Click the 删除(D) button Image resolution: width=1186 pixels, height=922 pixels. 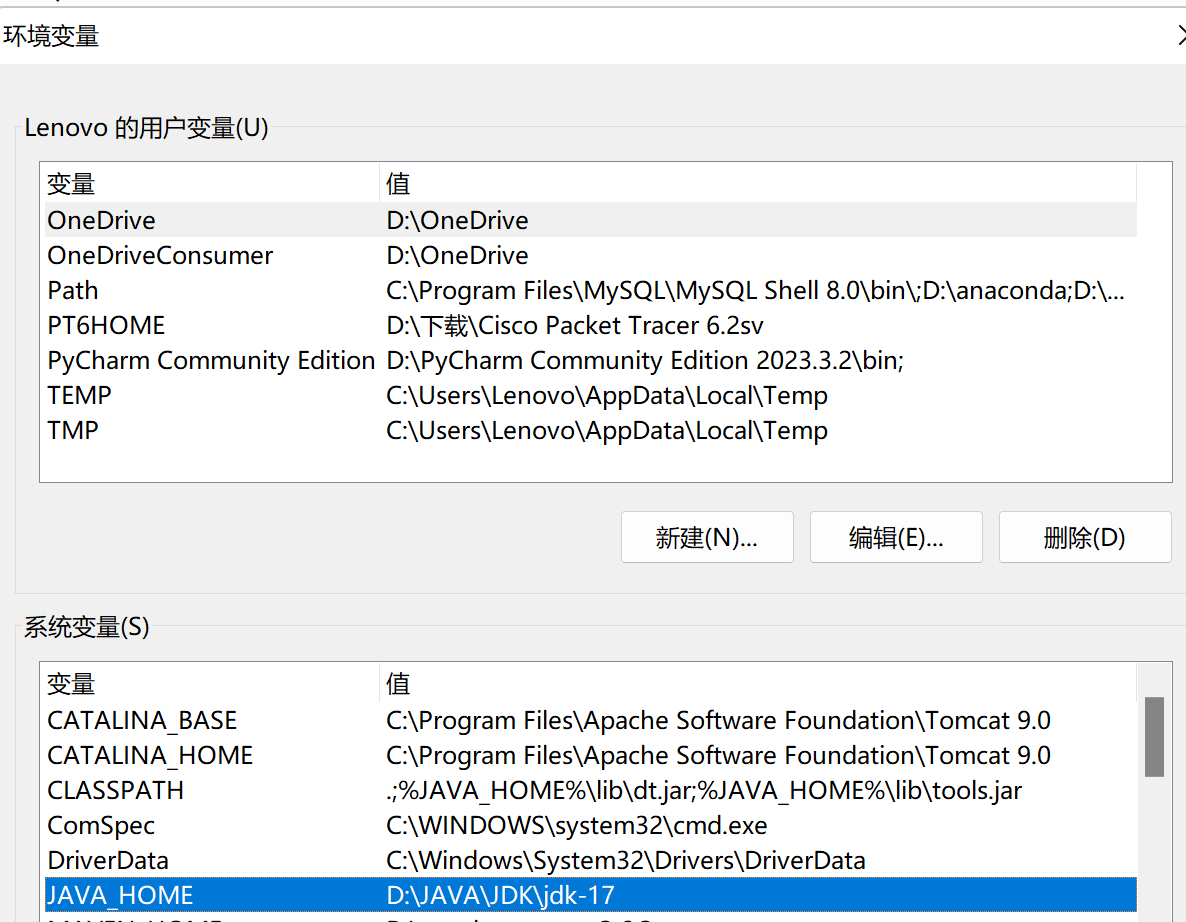(x=1084, y=537)
